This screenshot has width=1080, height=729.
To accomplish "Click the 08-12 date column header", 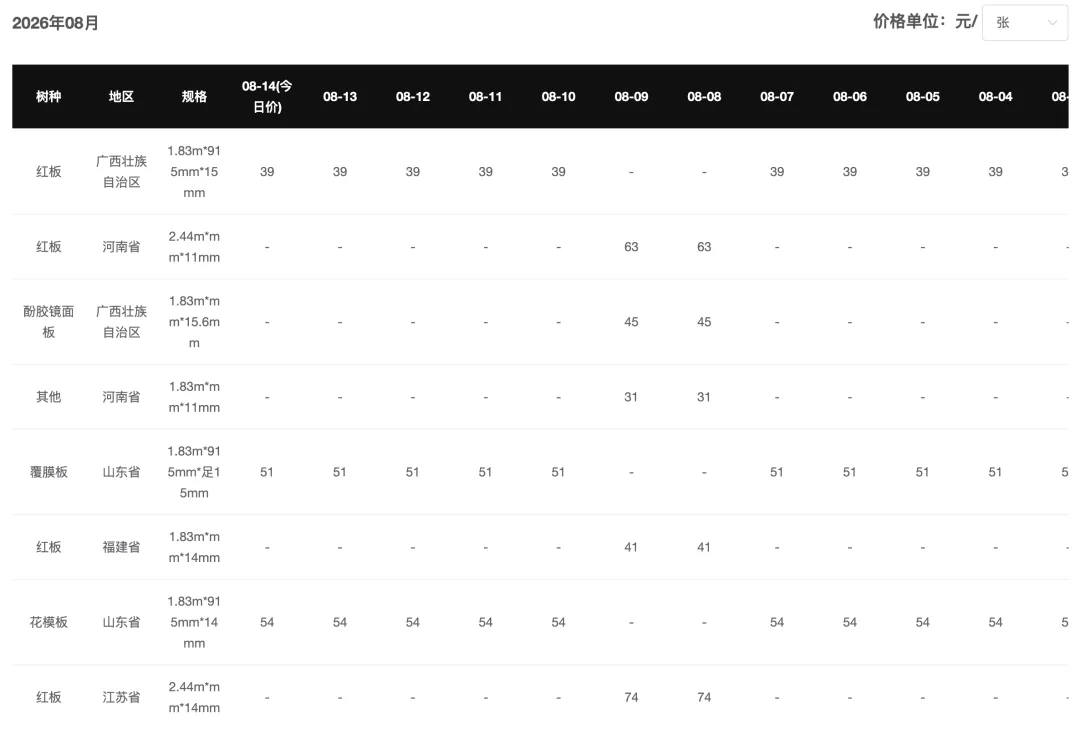I will pos(413,96).
